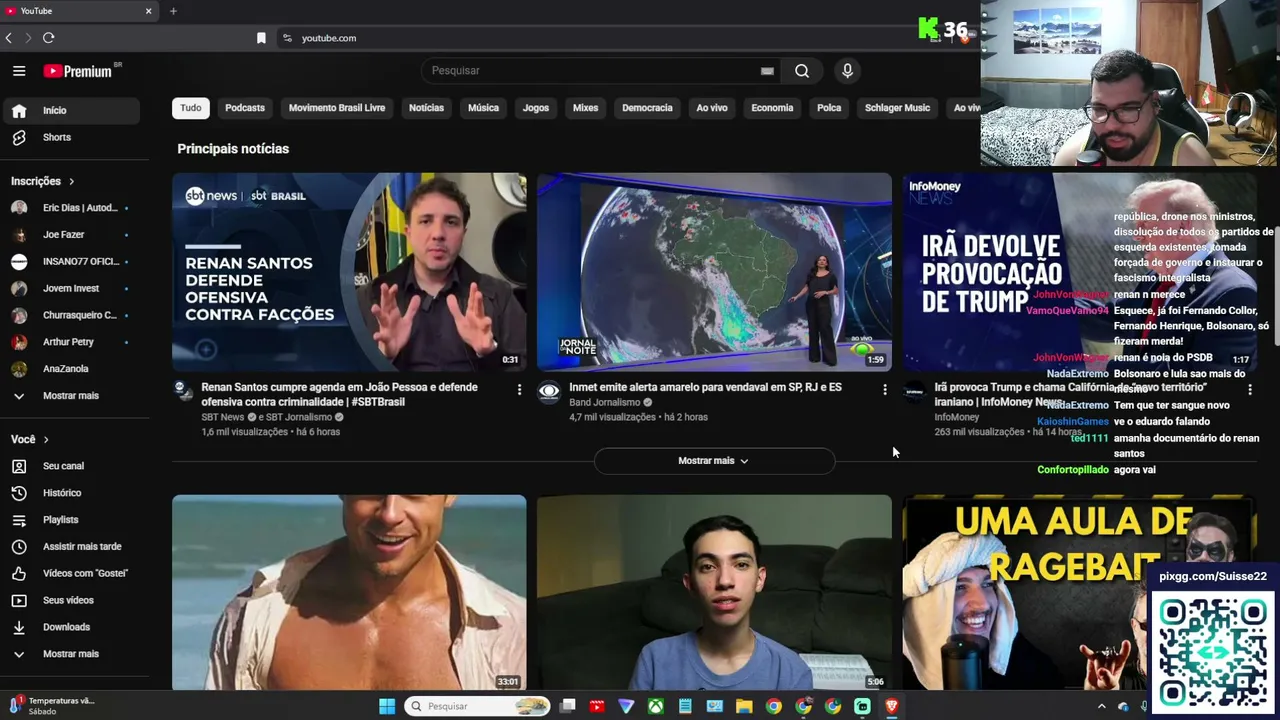Viewport: 1280px width, 720px height.
Task: Select the Mixes filter chip
Action: pos(585,108)
